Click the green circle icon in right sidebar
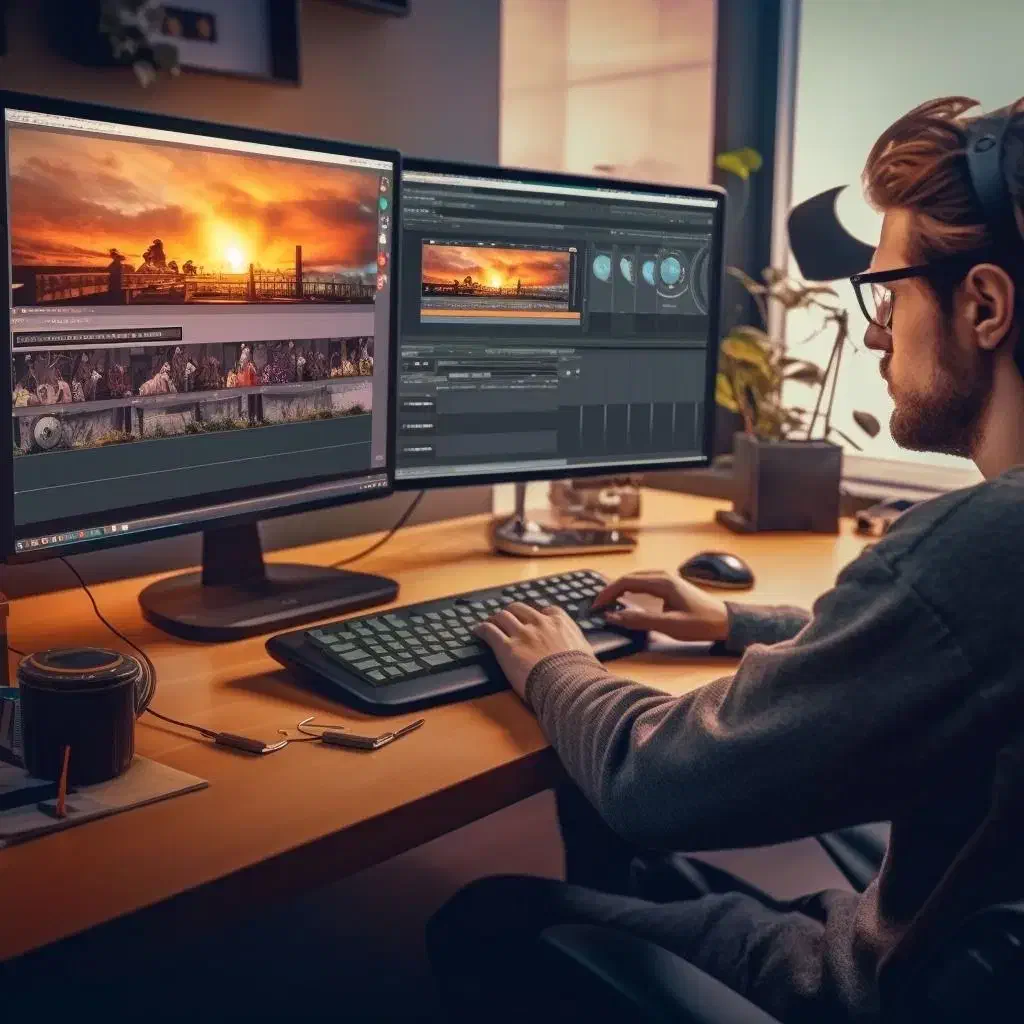This screenshot has height=1024, width=1024. tap(383, 203)
